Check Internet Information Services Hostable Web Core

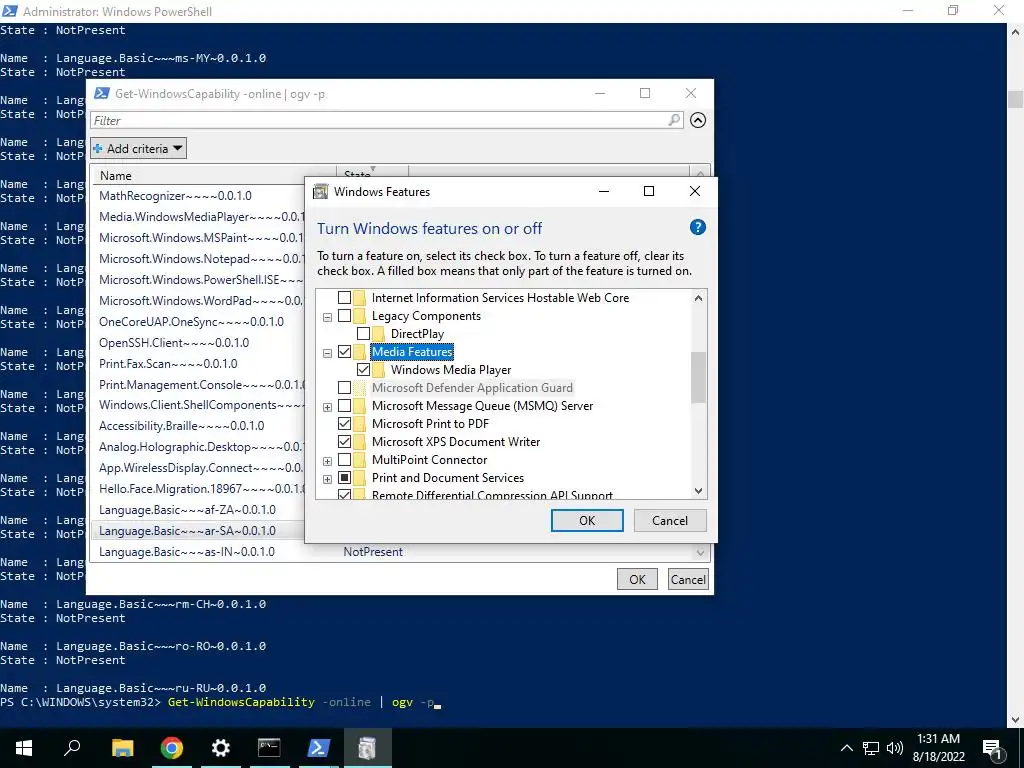pos(344,298)
